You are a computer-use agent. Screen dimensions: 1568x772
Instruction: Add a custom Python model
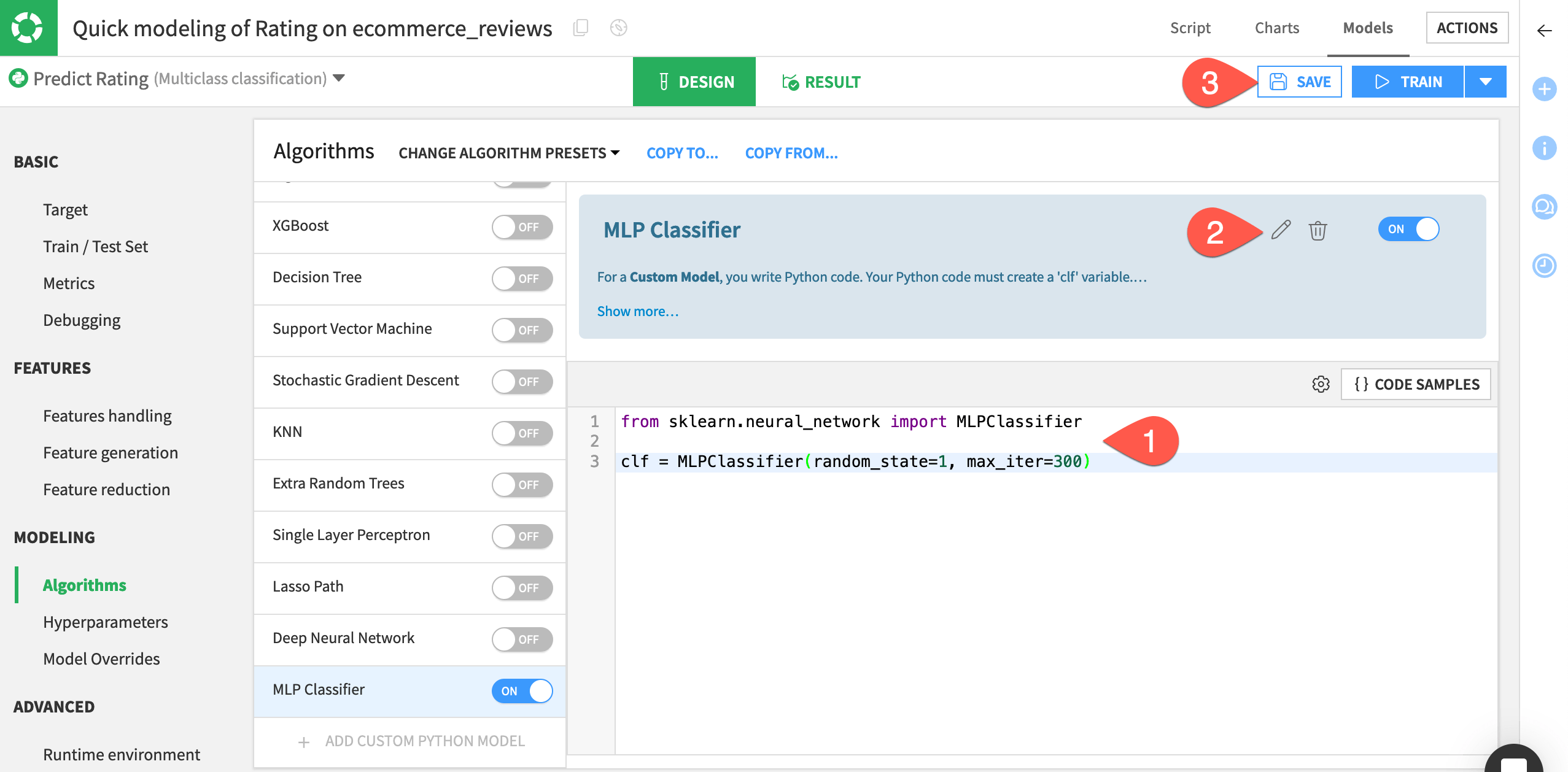click(x=410, y=741)
